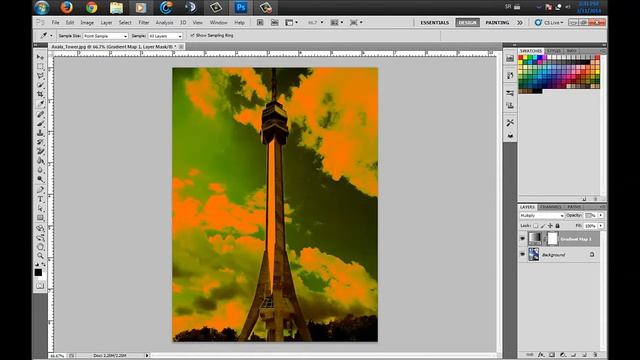The width and height of the screenshot is (640, 360).
Task: Open the Screen Mode dropdown
Action: [x=356, y=22]
